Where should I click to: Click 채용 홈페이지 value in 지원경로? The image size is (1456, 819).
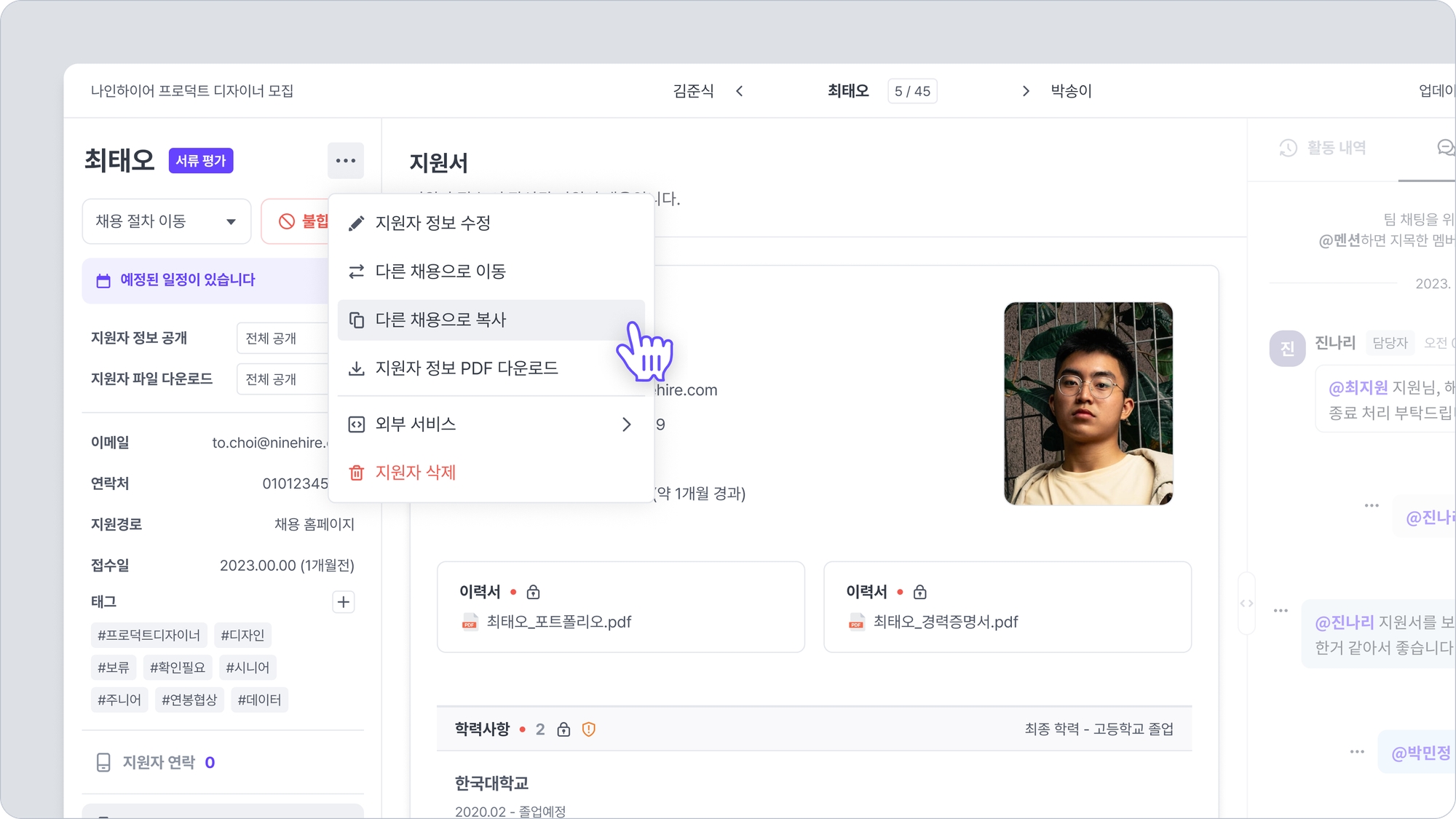[314, 525]
